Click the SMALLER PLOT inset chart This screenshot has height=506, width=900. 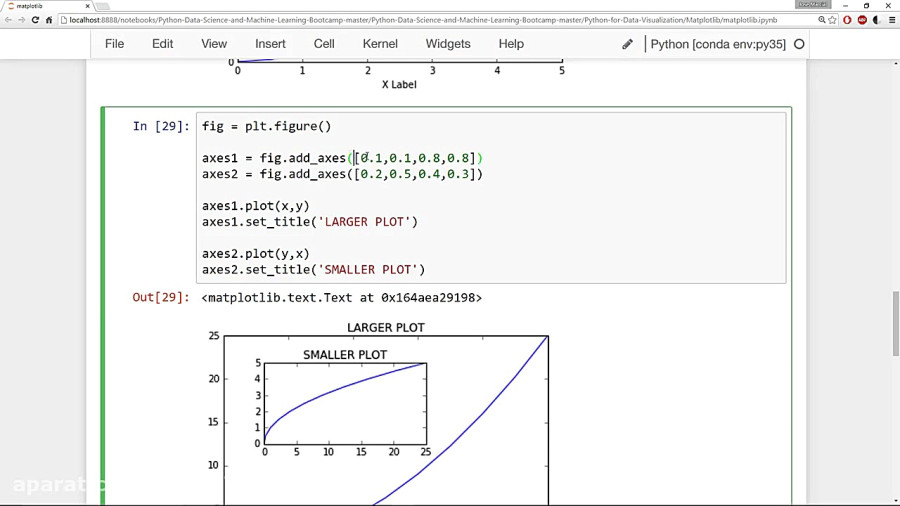345,403
